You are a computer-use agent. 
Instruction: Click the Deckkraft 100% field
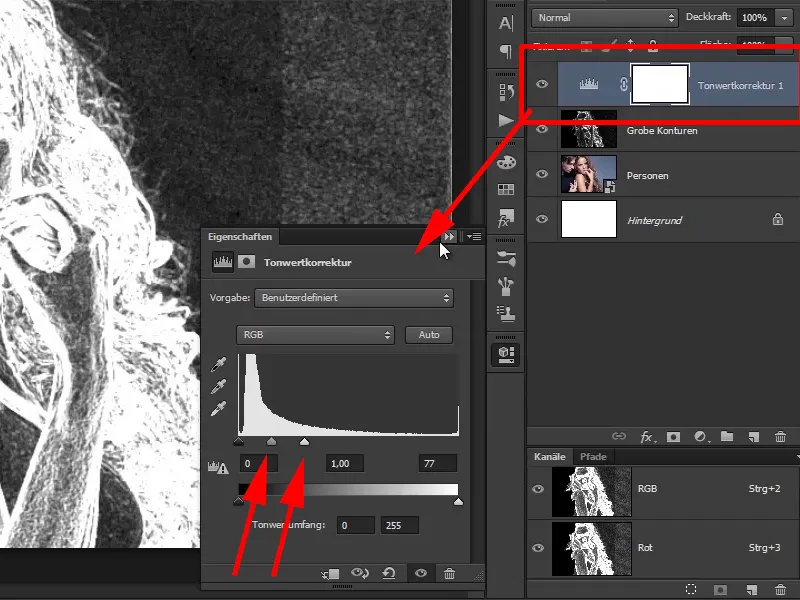tap(755, 18)
